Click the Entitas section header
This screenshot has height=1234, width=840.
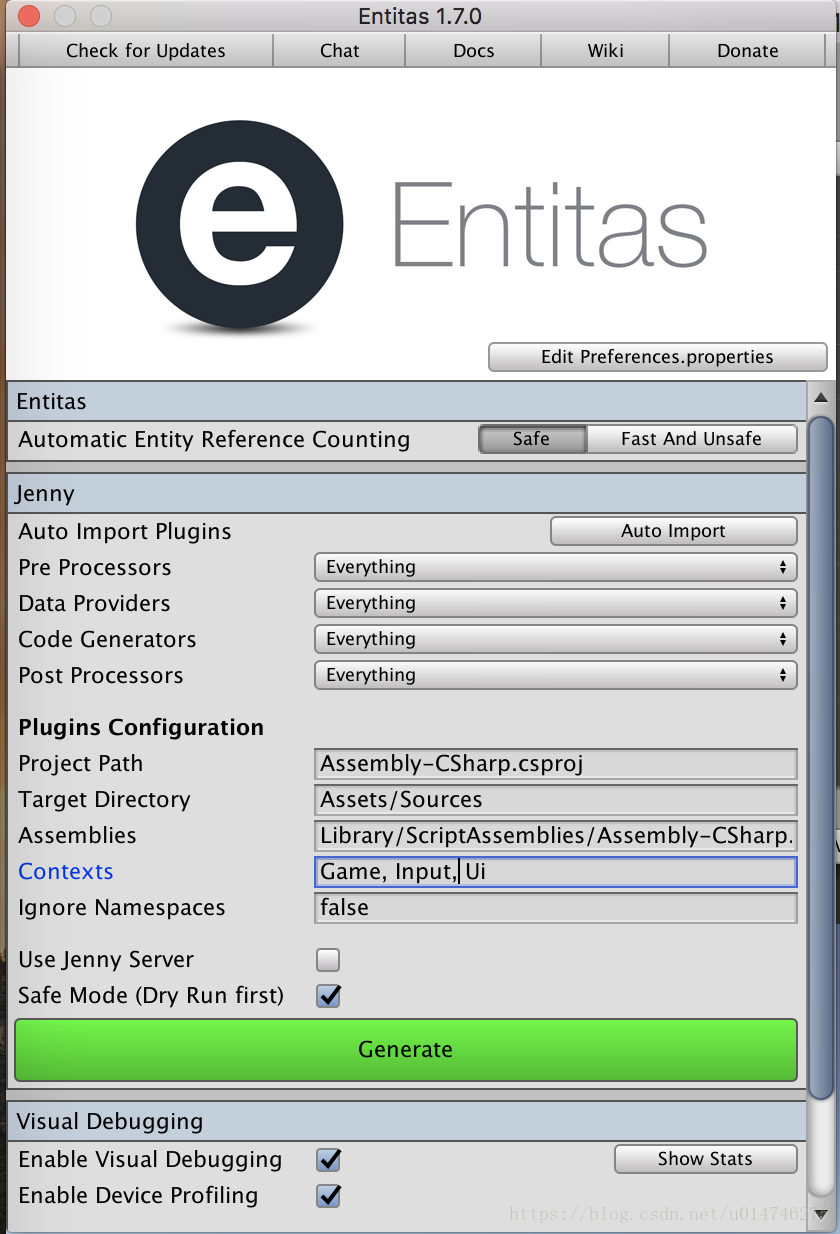pyautogui.click(x=406, y=402)
